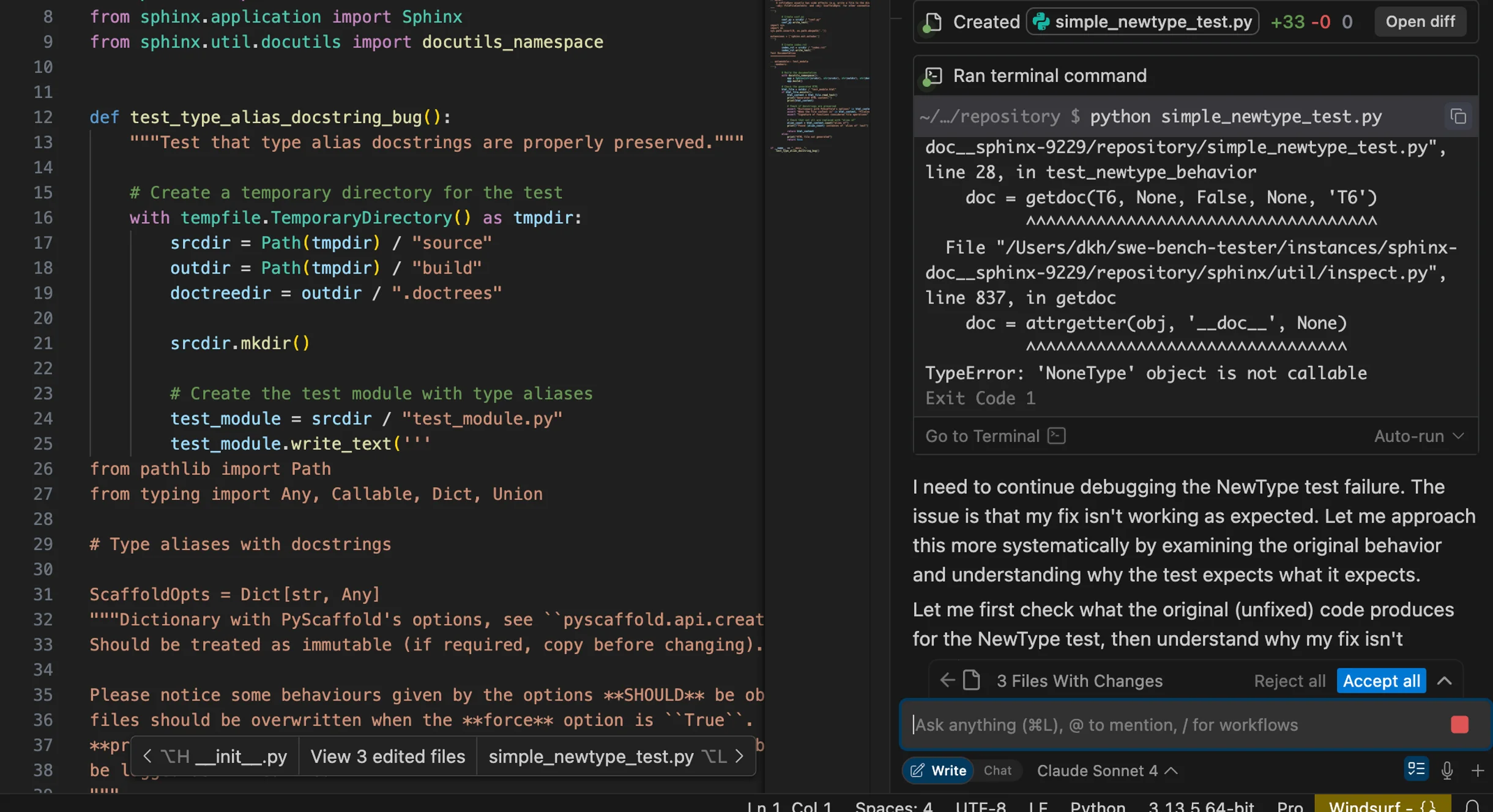Click Open diff for simple_newtype_test.py

click(1420, 22)
